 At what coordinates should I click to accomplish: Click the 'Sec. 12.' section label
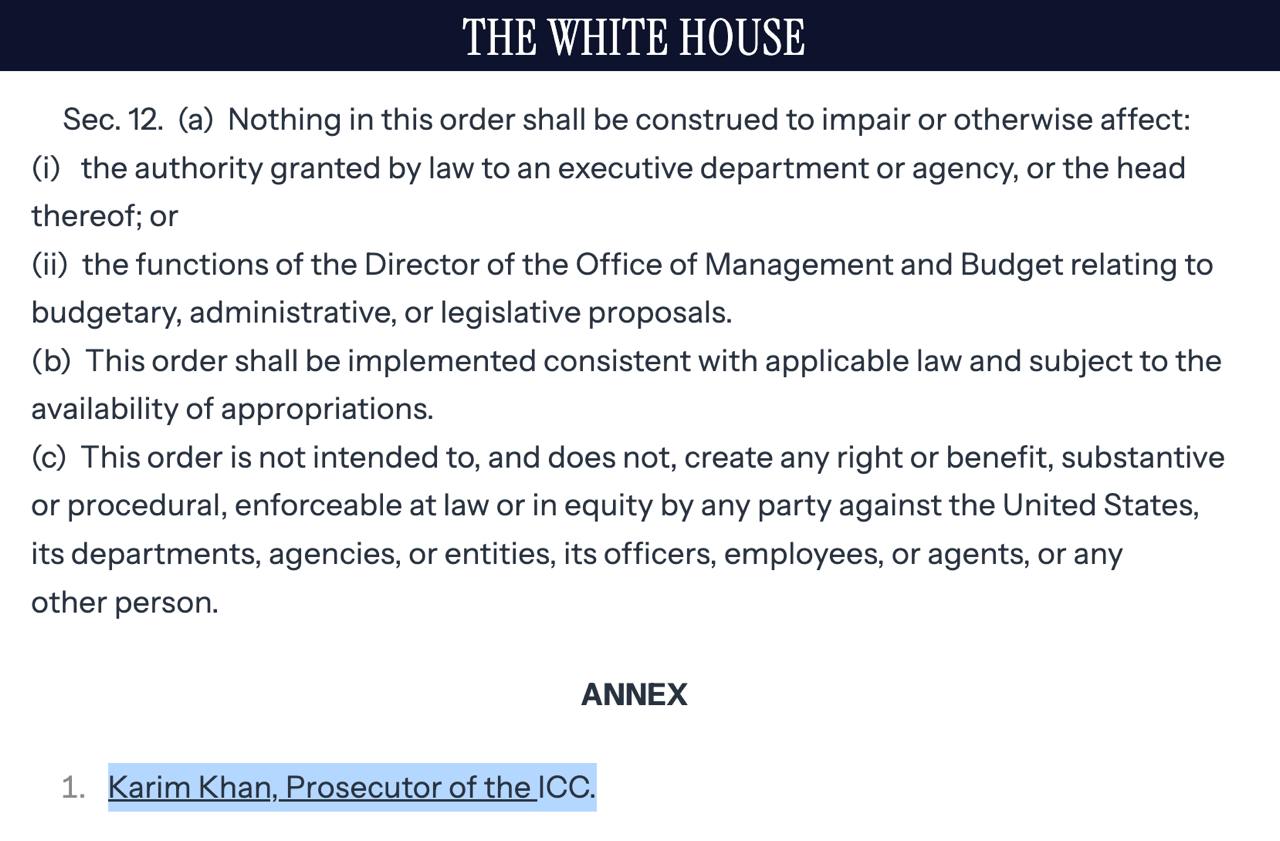[112, 120]
